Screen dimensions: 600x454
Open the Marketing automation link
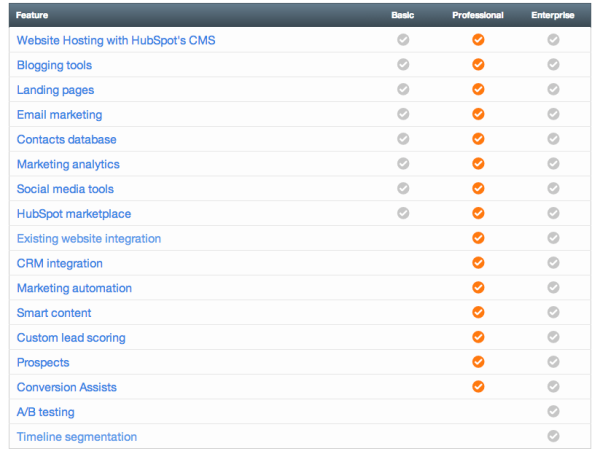coord(74,288)
